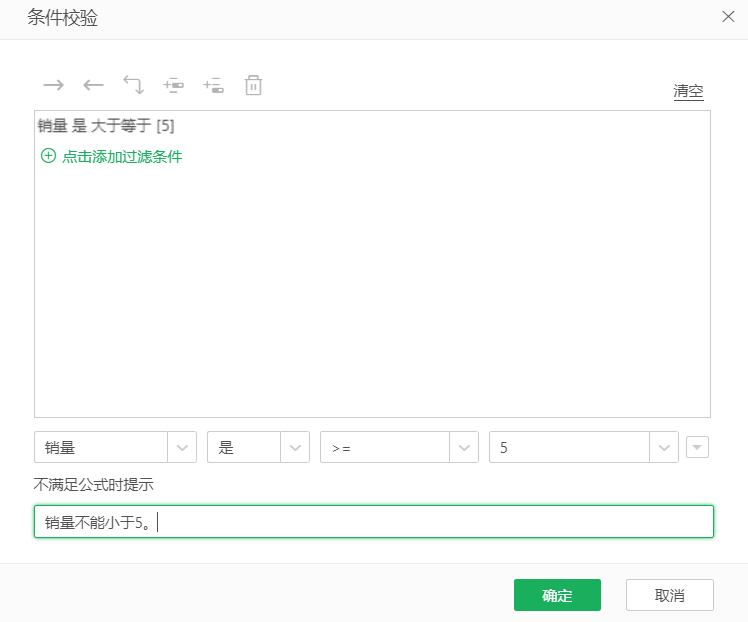Click the plus circle icon for adding filter
This screenshot has width=748, height=622.
coord(48,156)
